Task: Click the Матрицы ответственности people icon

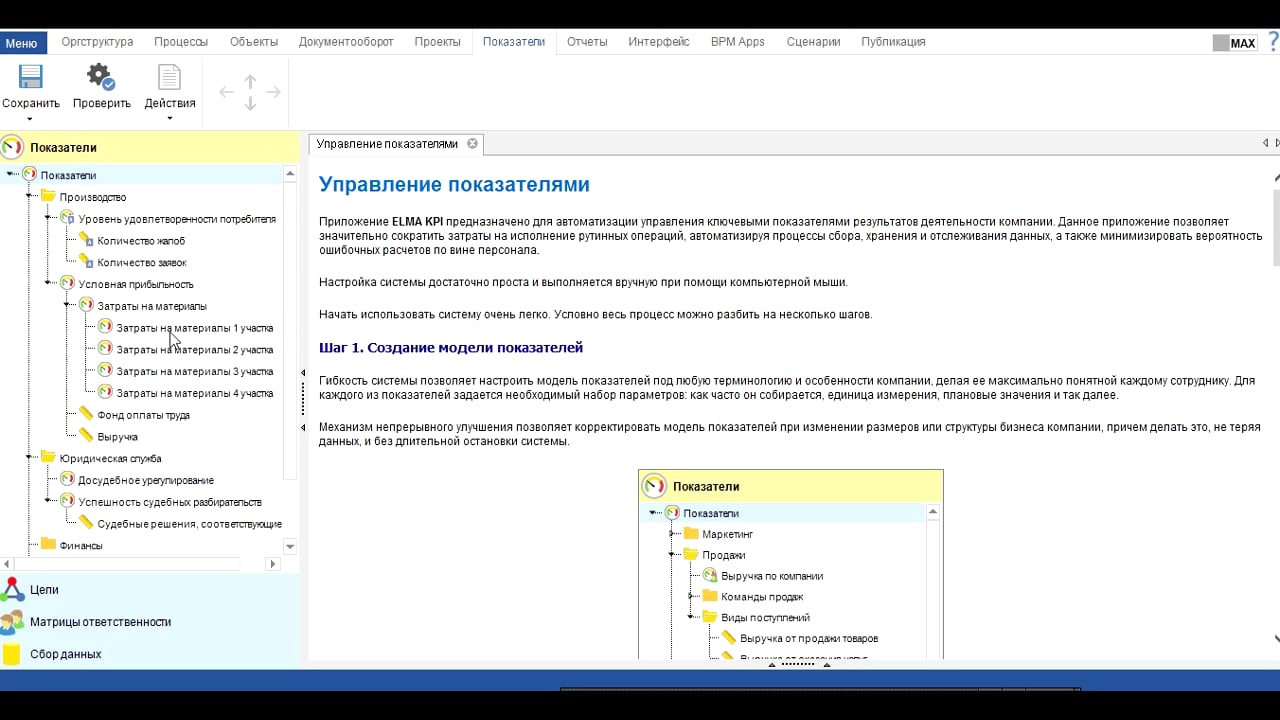Action: (12, 622)
